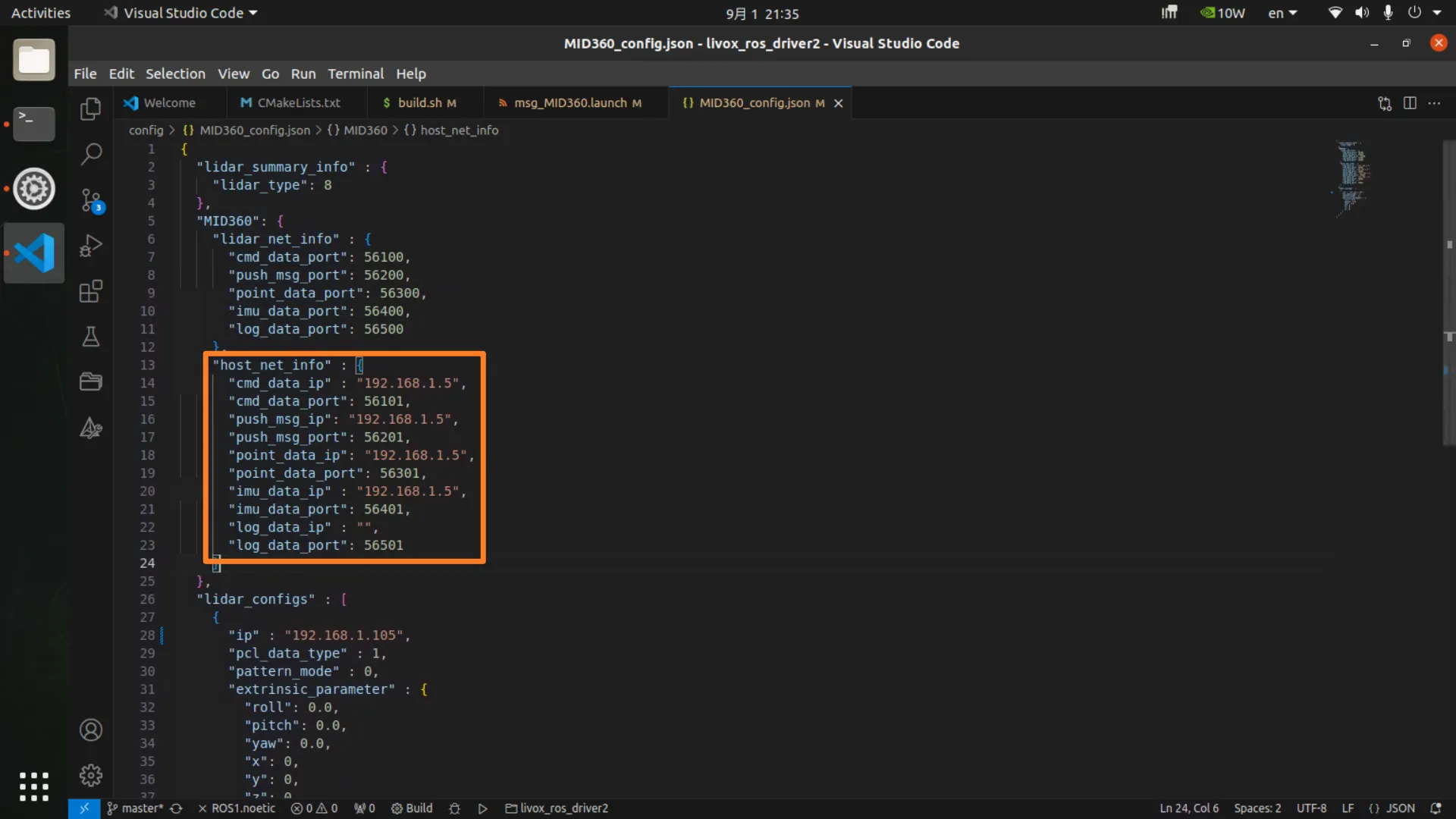Open the editor More Actions ellipsis

pos(1434,103)
